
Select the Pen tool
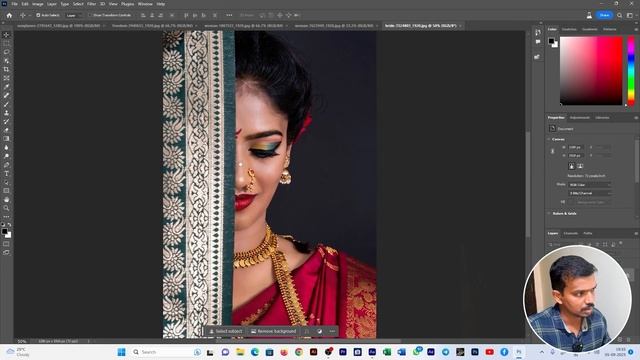(6, 165)
